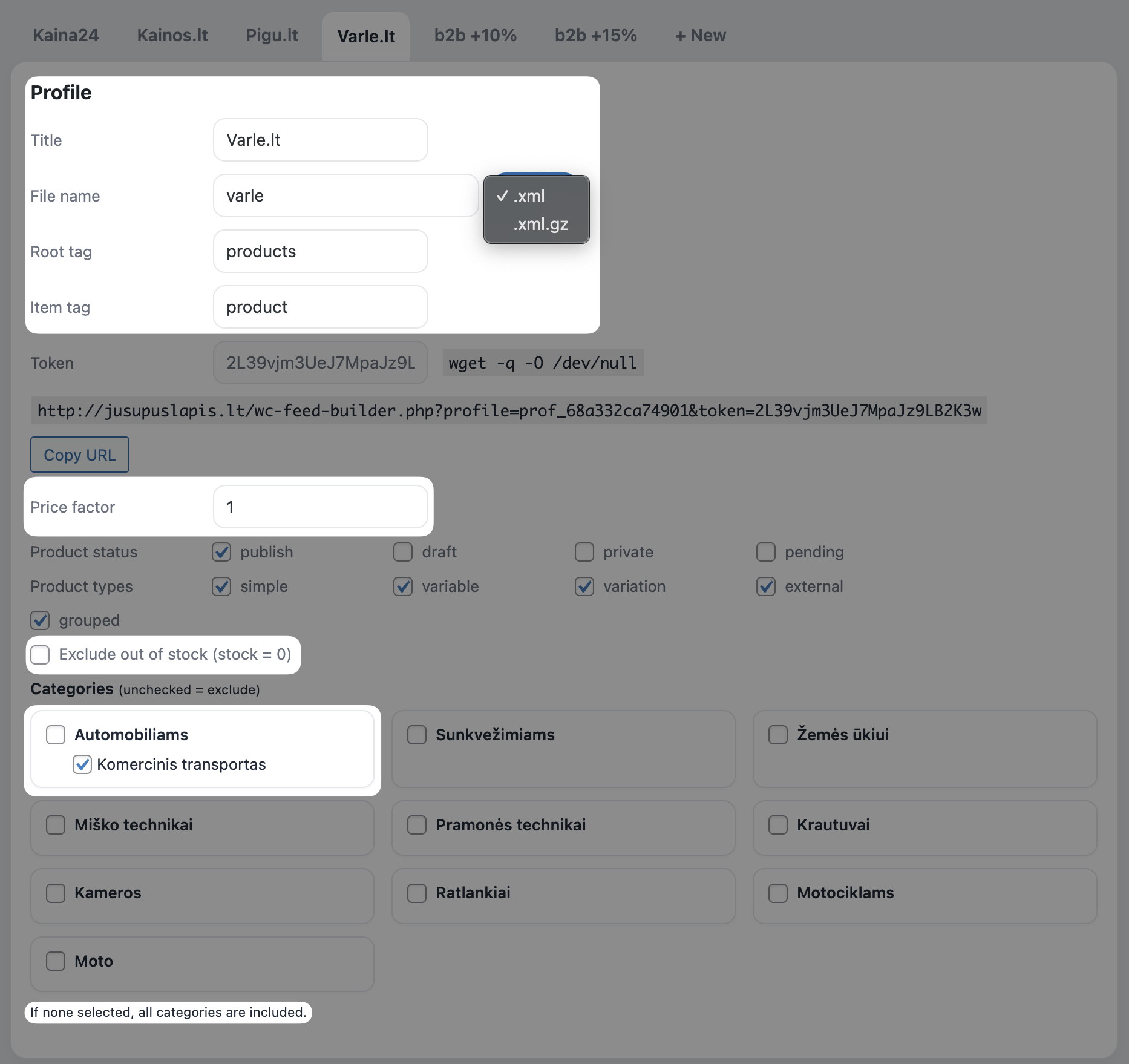The image size is (1129, 1064).
Task: Click into the Item tag field
Action: click(321, 307)
